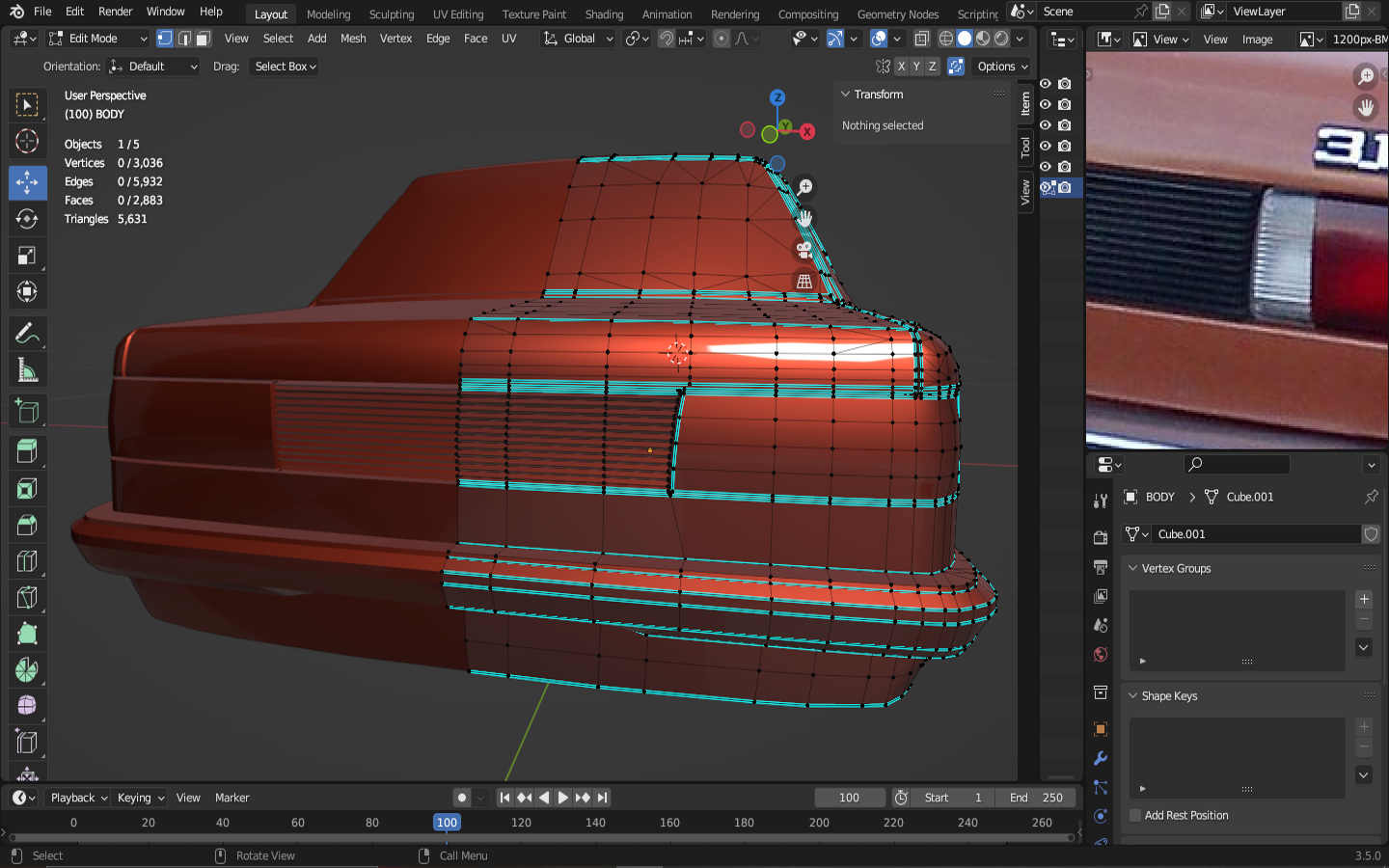Enable the Add Rest Position checkbox
This screenshot has height=868, width=1389.
coord(1135,816)
